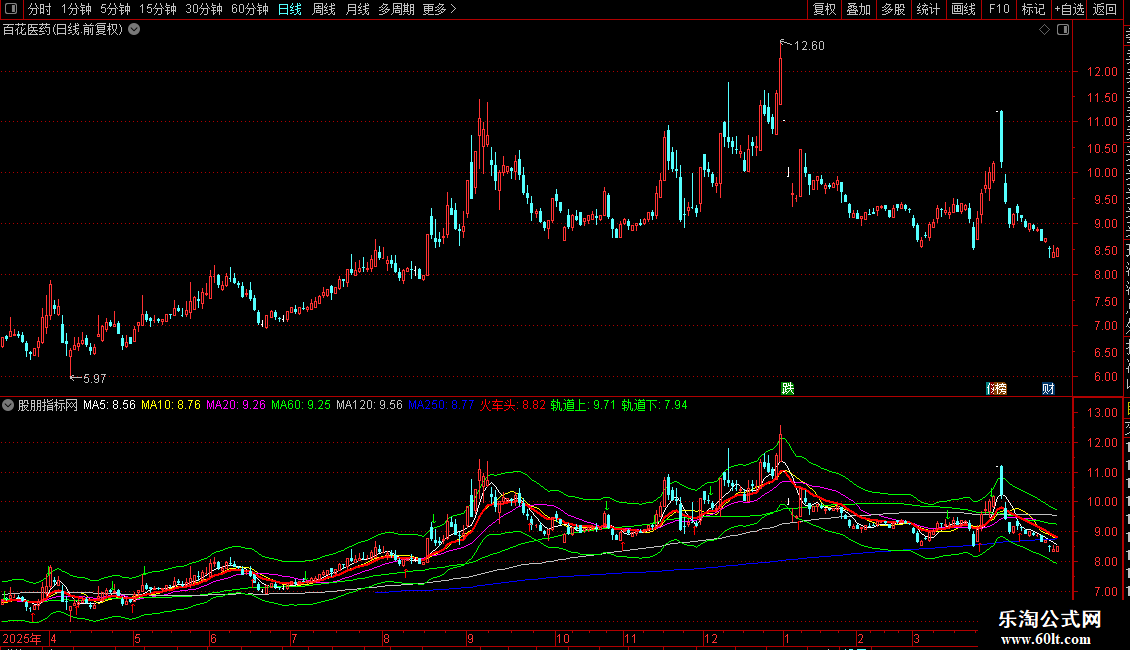Add stock with +自选 button
1130x650 pixels.
(x=1069, y=9)
